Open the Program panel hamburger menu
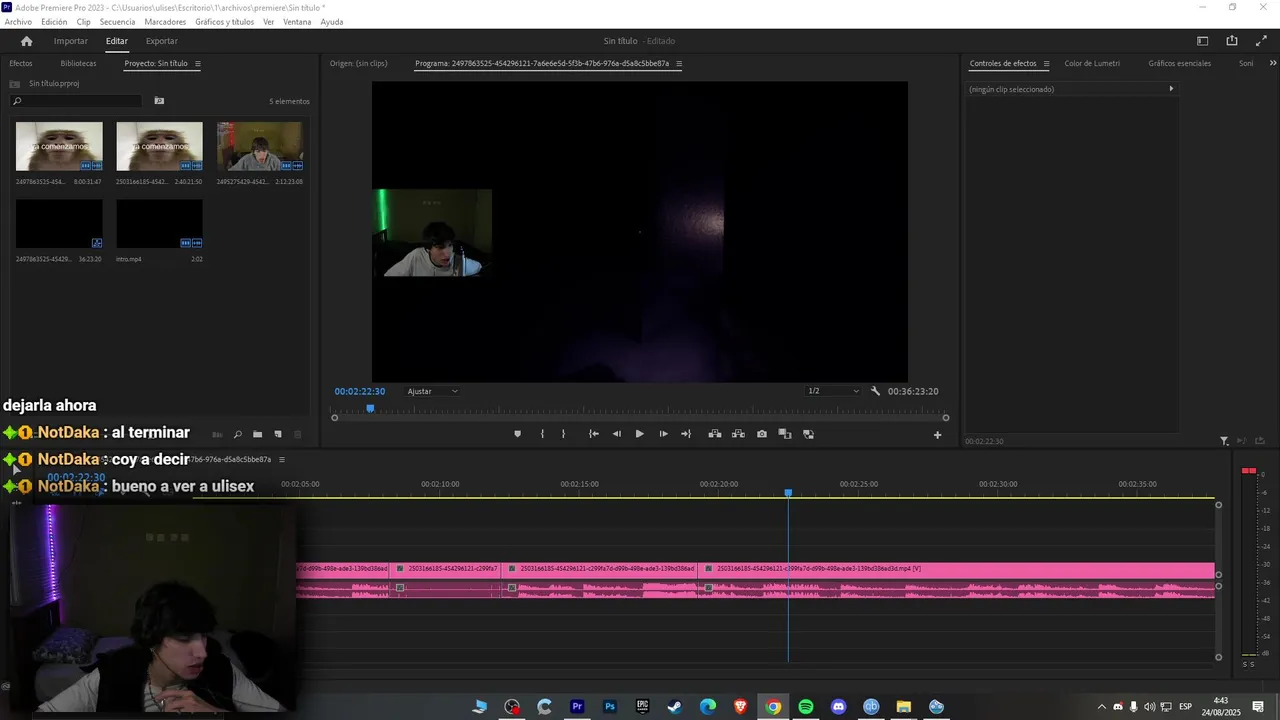The image size is (1280, 720). coord(679,64)
